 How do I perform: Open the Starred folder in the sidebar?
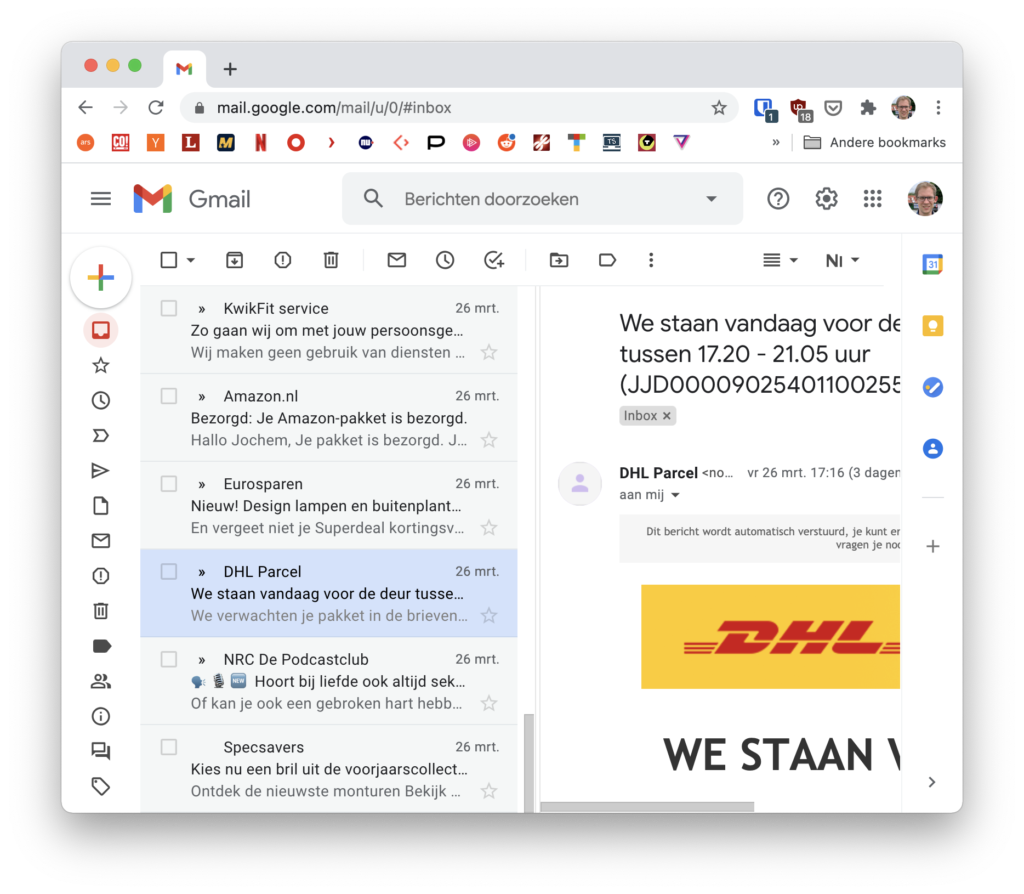tap(101, 365)
